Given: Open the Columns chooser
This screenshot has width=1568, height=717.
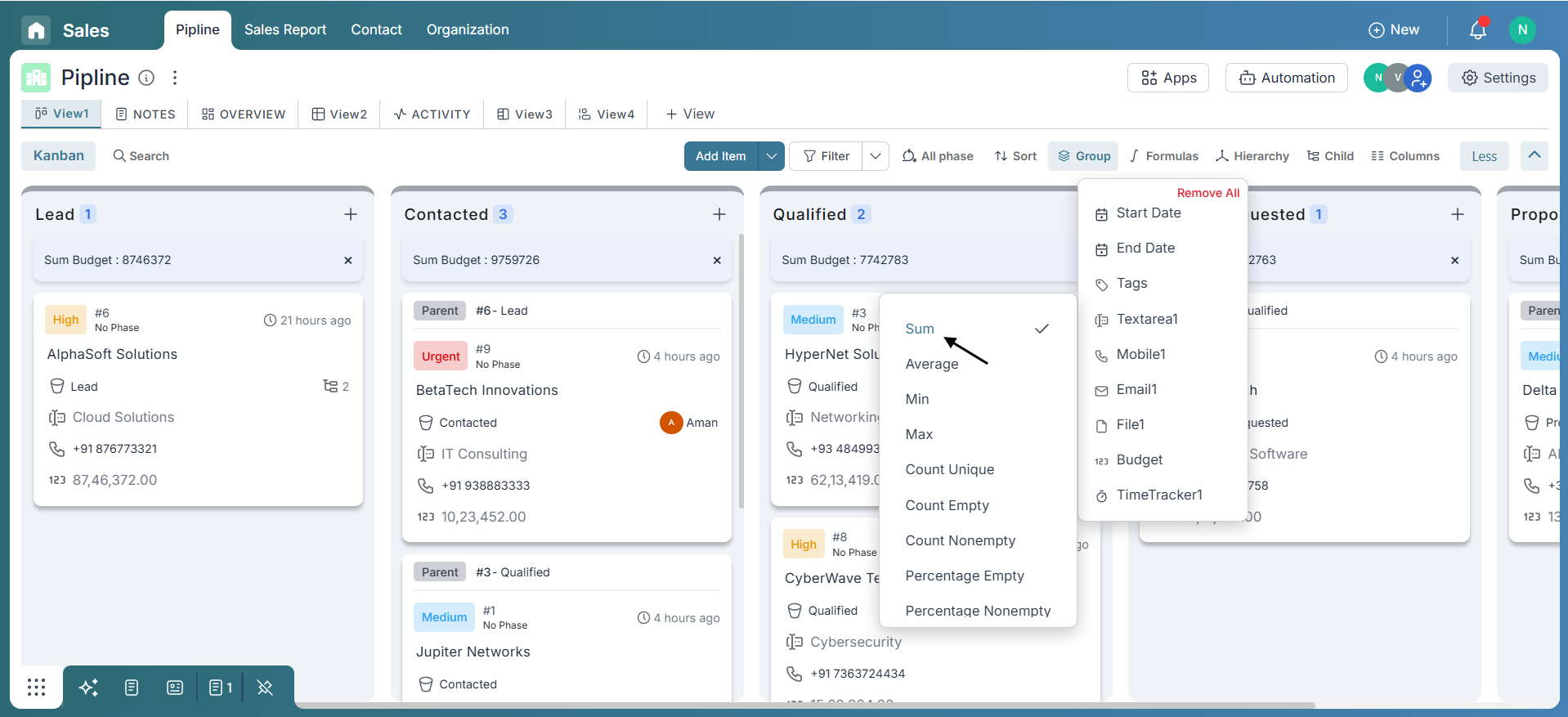Looking at the screenshot, I should point(1405,156).
